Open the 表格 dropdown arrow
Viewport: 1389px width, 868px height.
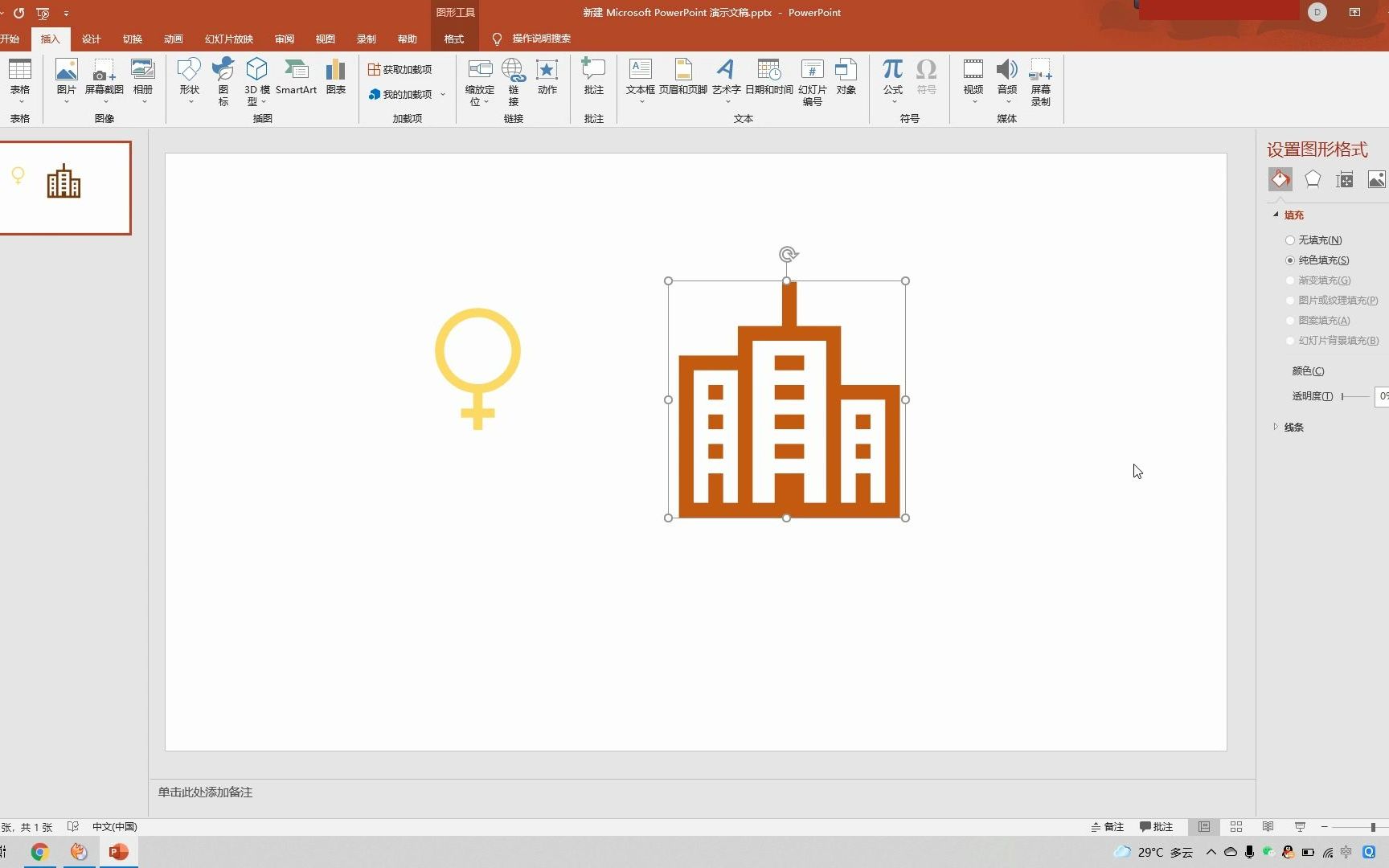(21, 102)
